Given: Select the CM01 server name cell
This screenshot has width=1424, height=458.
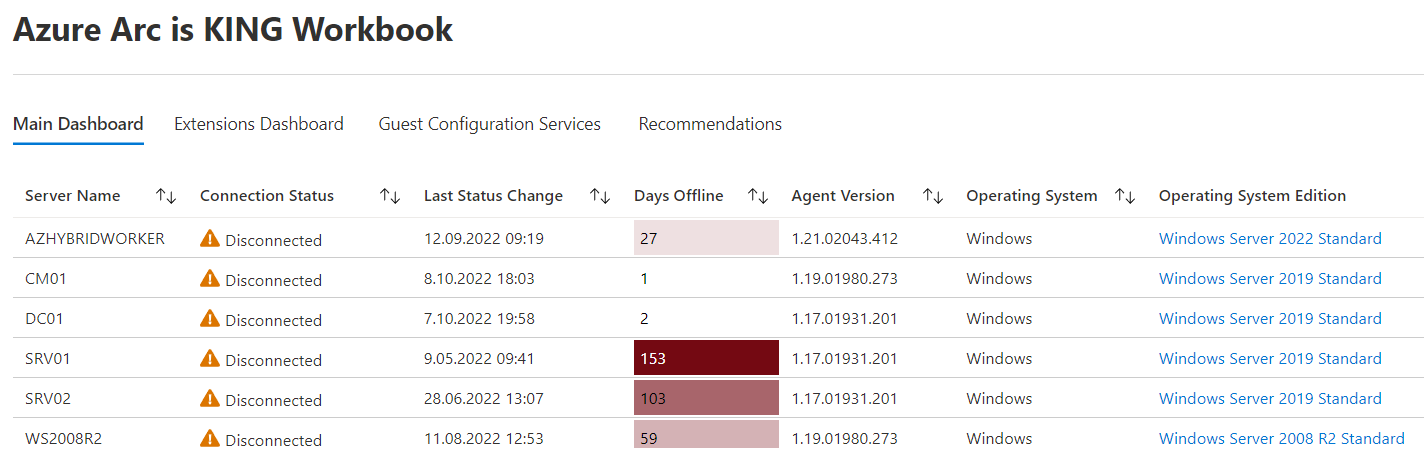Looking at the screenshot, I should [46, 279].
